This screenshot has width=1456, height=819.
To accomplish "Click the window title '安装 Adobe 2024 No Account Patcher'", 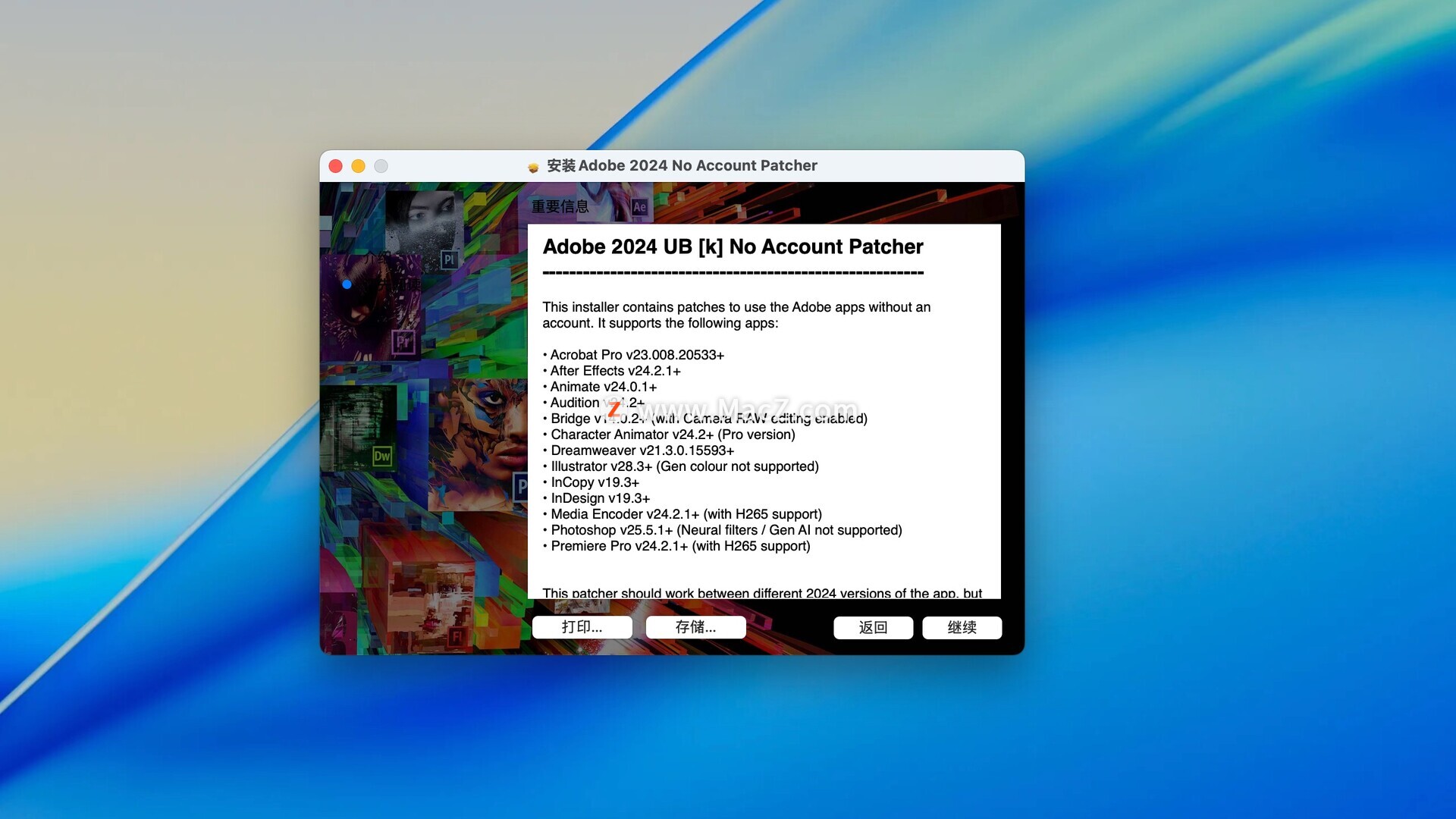I will tap(682, 165).
